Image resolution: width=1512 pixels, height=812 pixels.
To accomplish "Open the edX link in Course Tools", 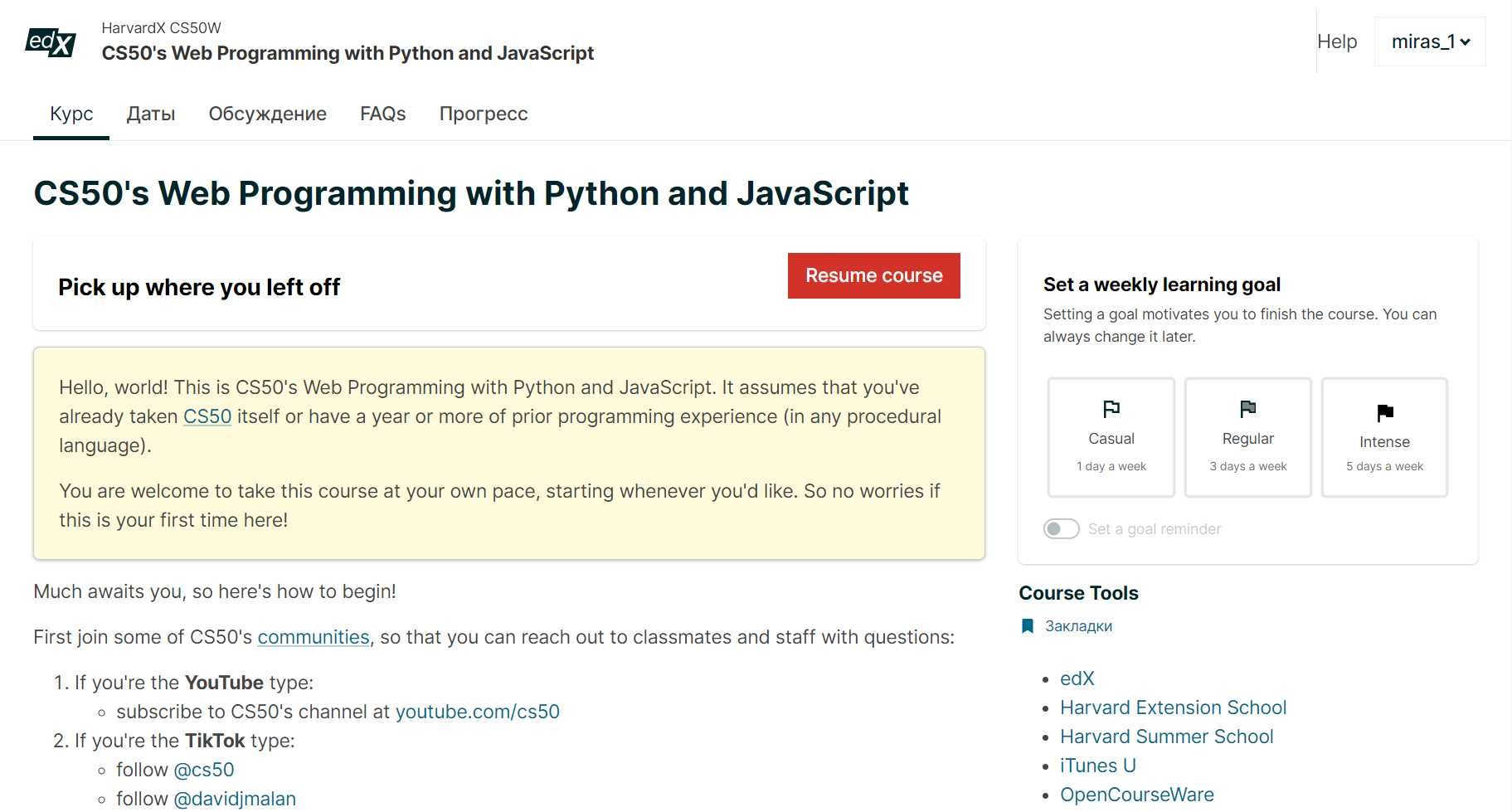I will pos(1077,678).
